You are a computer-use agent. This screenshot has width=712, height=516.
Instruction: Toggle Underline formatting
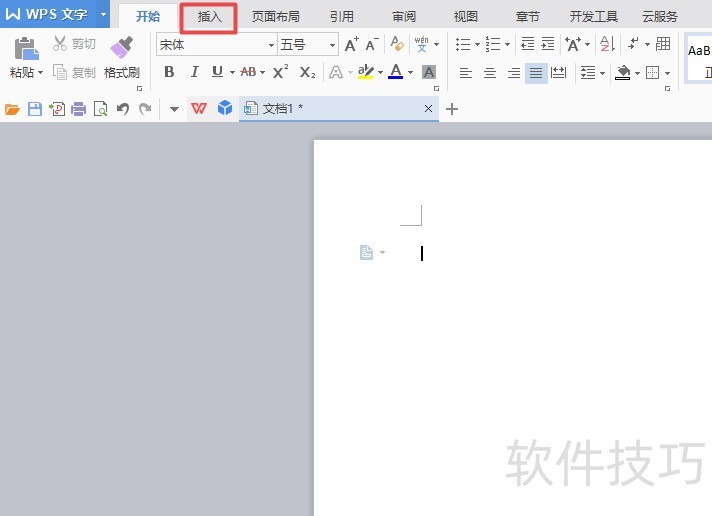point(218,72)
